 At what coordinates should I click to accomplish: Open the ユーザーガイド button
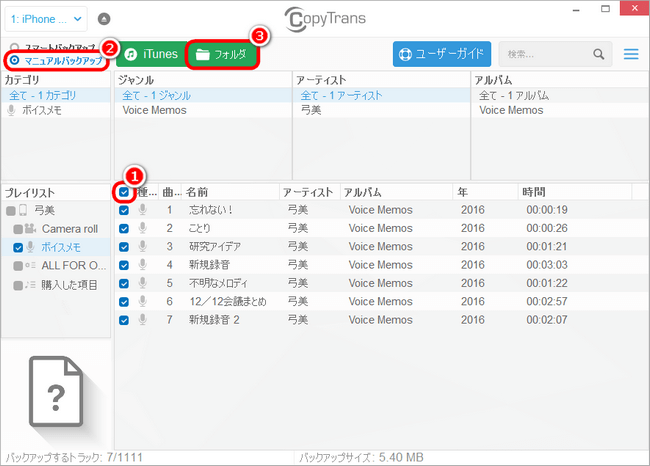442,54
